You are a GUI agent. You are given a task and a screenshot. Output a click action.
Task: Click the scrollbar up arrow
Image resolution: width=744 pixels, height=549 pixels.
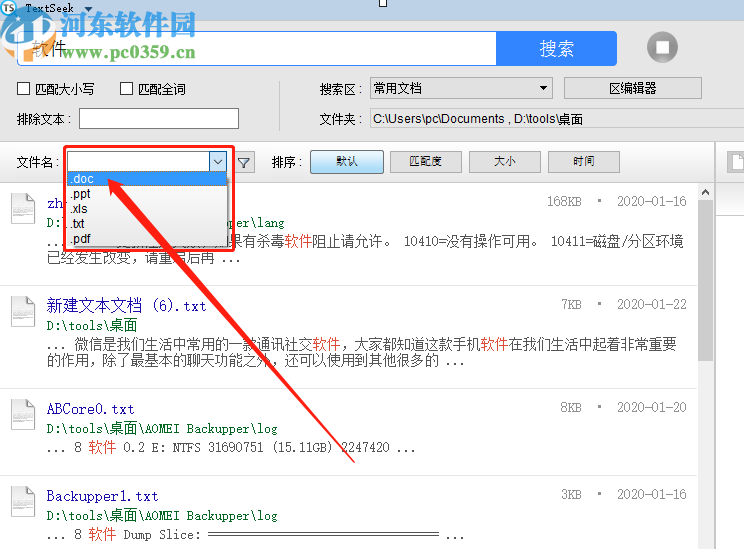706,192
